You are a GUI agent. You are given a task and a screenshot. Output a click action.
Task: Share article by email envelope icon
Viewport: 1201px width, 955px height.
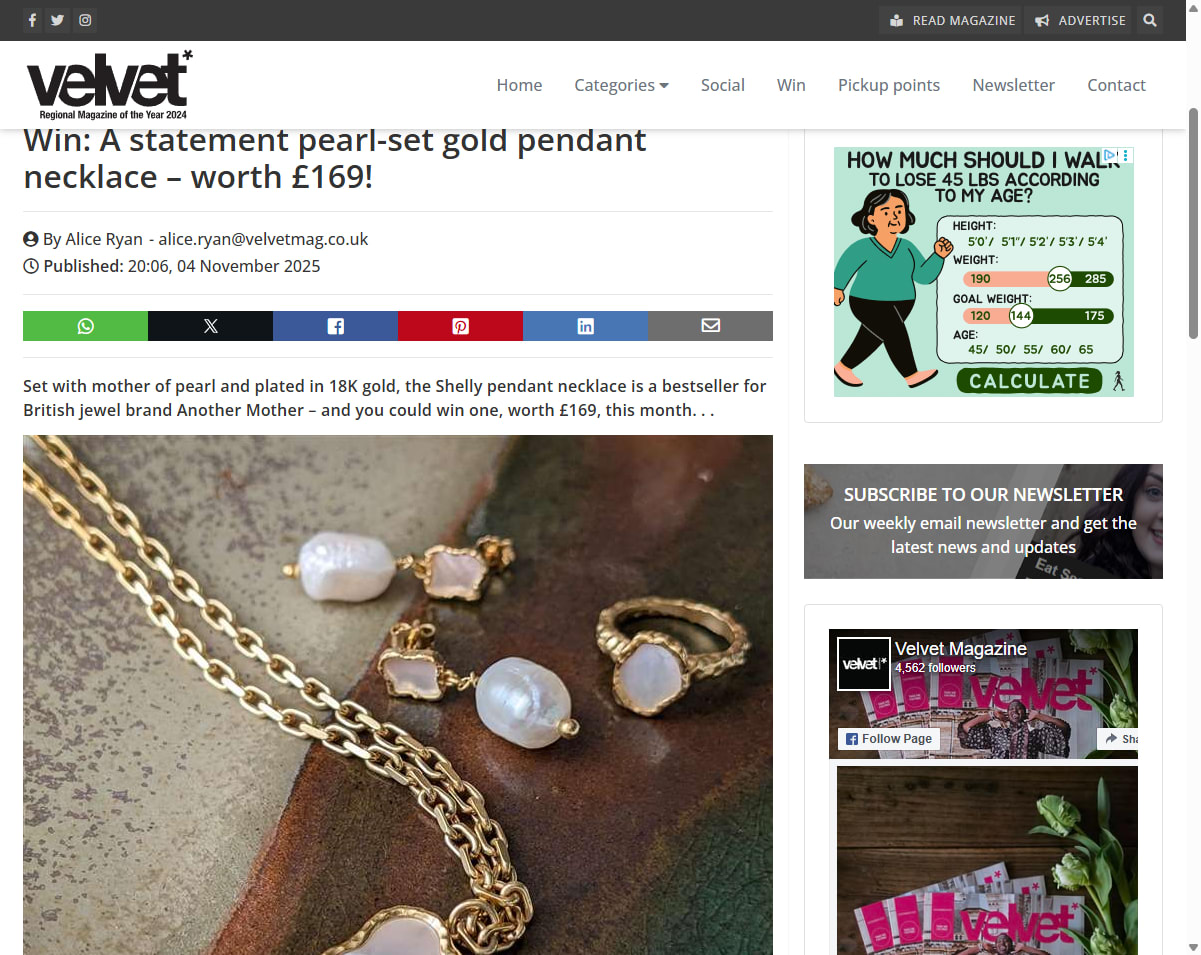[x=710, y=326]
